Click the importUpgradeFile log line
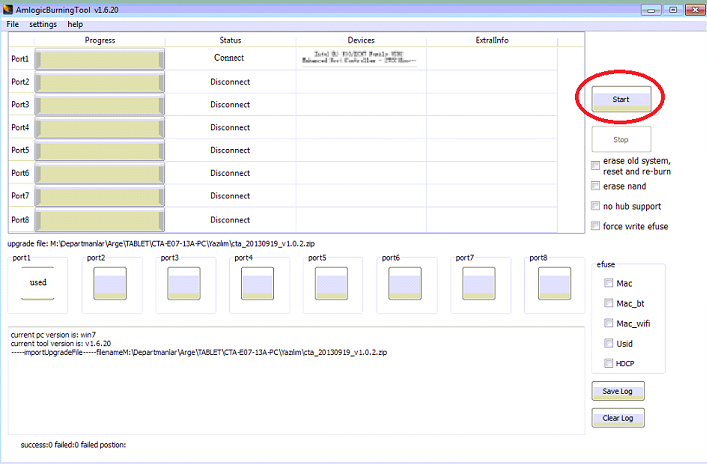This screenshot has height=464, width=707. point(199,352)
